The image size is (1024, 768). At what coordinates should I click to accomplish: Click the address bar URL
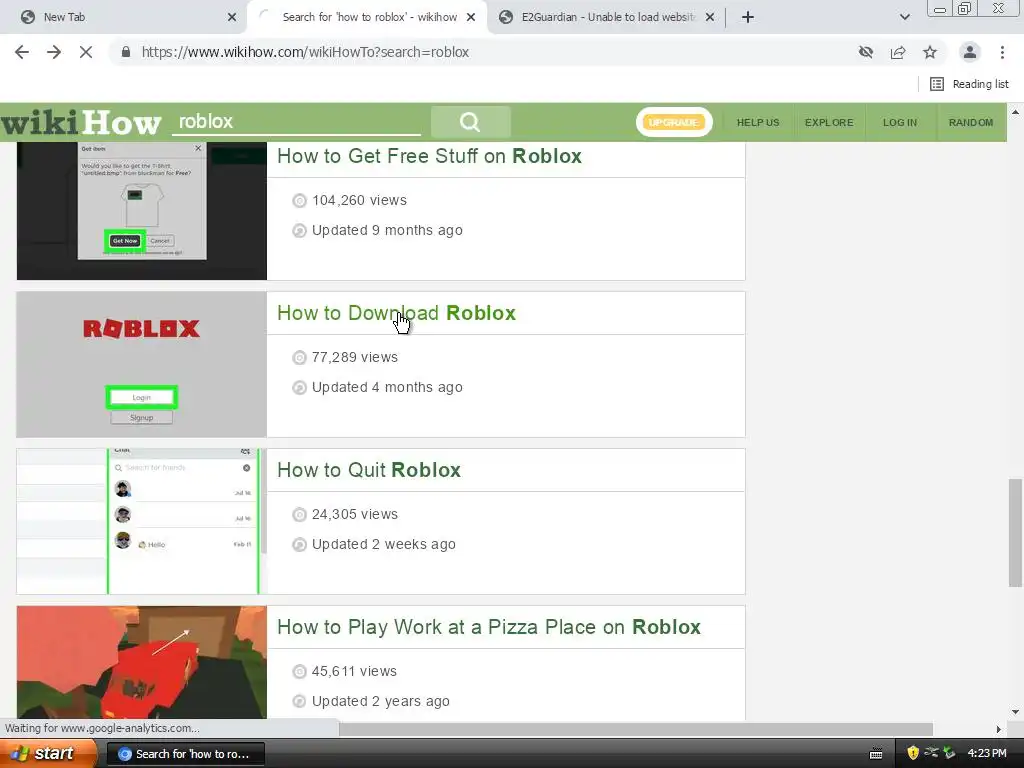pyautogui.click(x=305, y=52)
